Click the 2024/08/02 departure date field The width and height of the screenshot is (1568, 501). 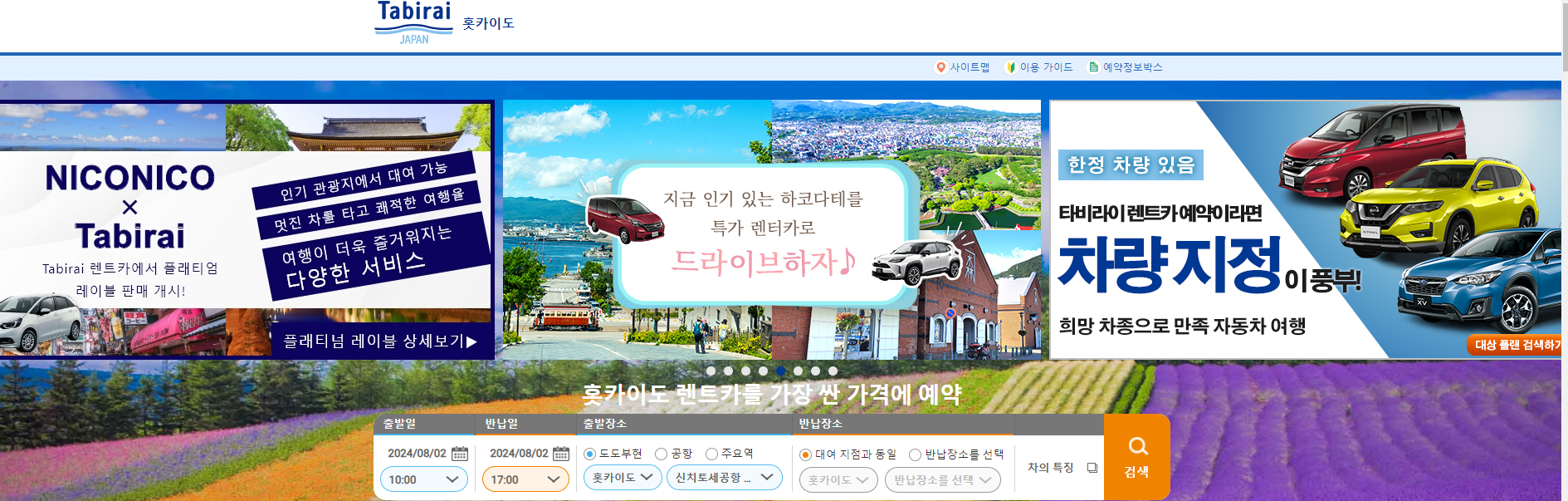click(417, 454)
